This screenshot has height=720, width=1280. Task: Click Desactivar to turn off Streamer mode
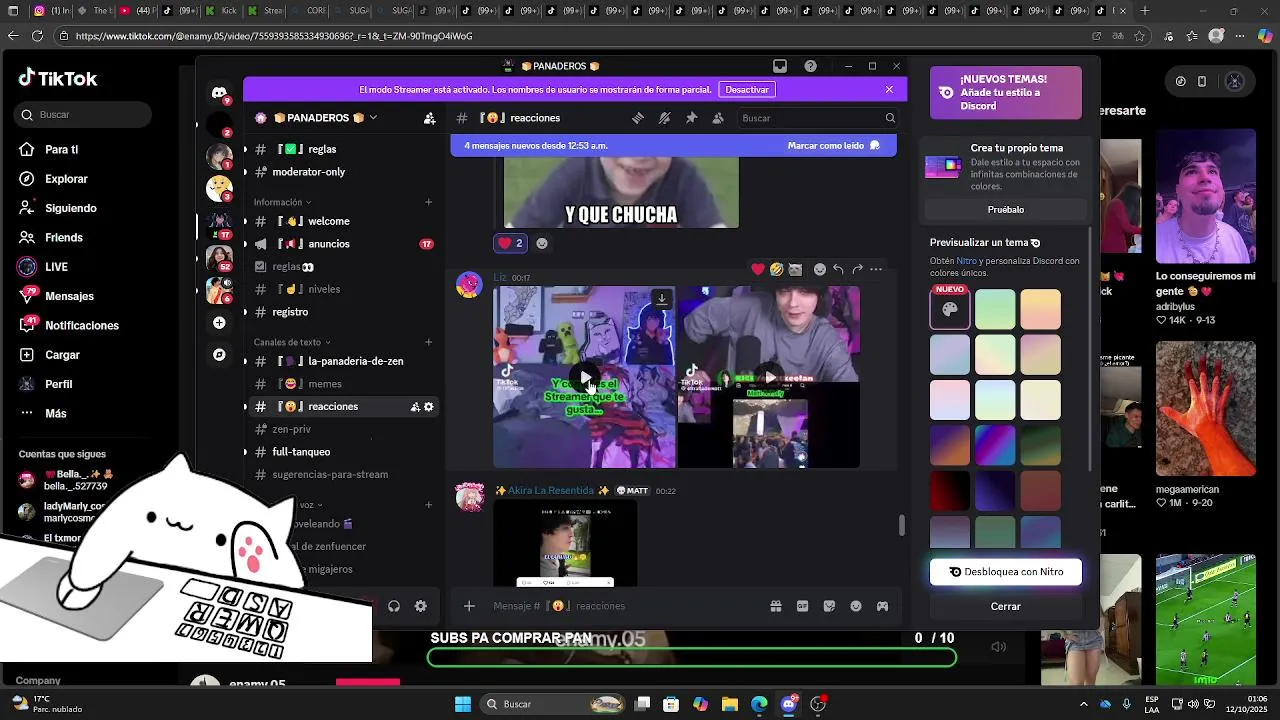pos(747,90)
